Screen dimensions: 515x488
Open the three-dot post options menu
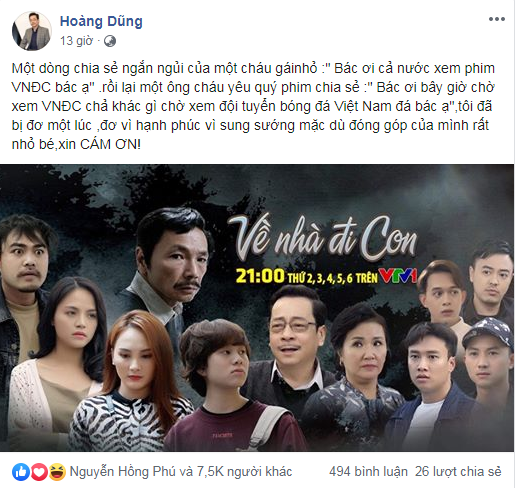click(x=497, y=19)
